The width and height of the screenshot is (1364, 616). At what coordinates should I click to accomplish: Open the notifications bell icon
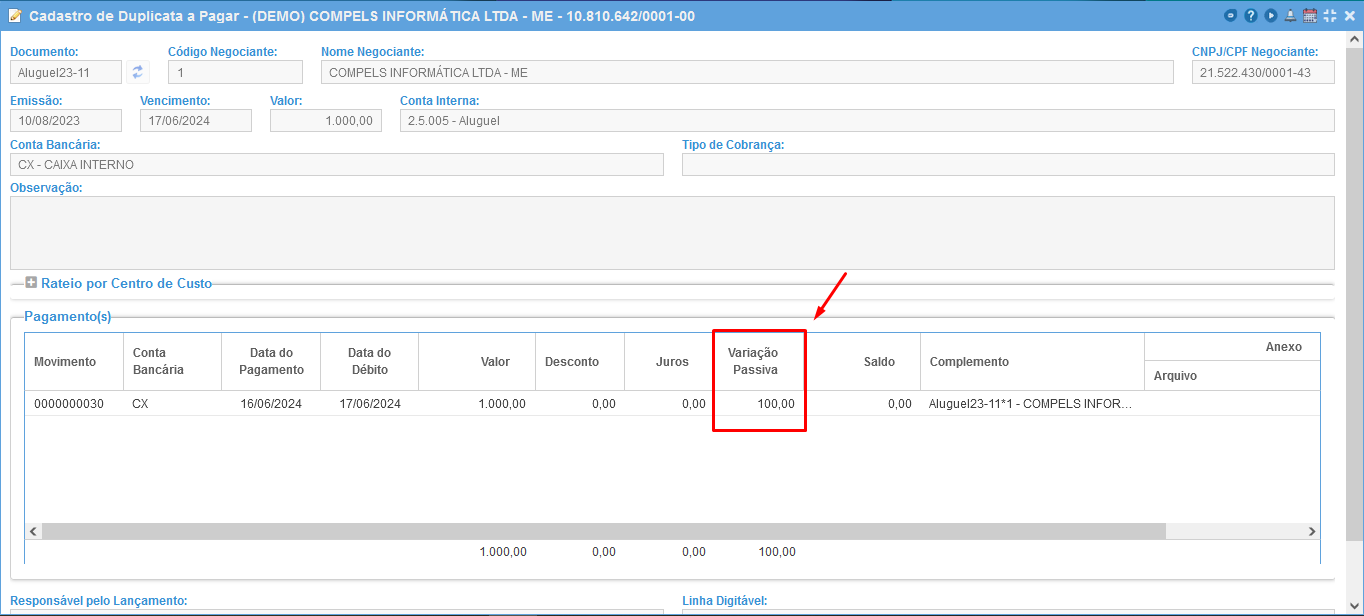pyautogui.click(x=1290, y=16)
